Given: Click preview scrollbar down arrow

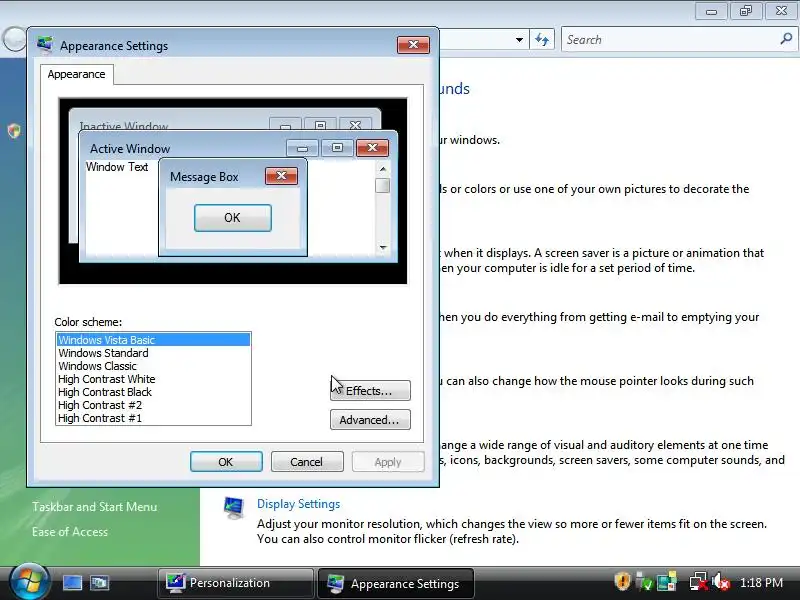Looking at the screenshot, I should point(383,247).
